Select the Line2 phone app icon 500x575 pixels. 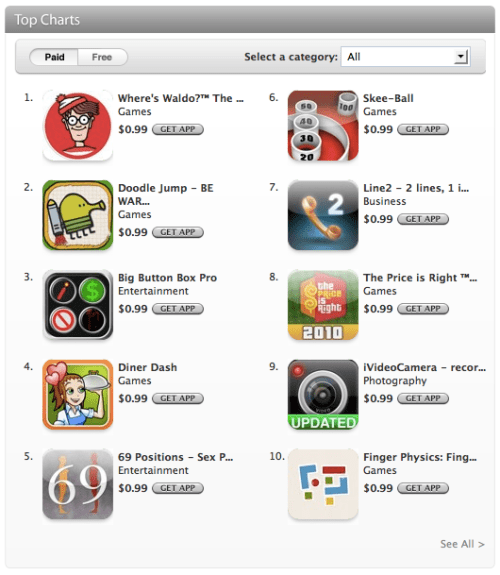coord(323,215)
